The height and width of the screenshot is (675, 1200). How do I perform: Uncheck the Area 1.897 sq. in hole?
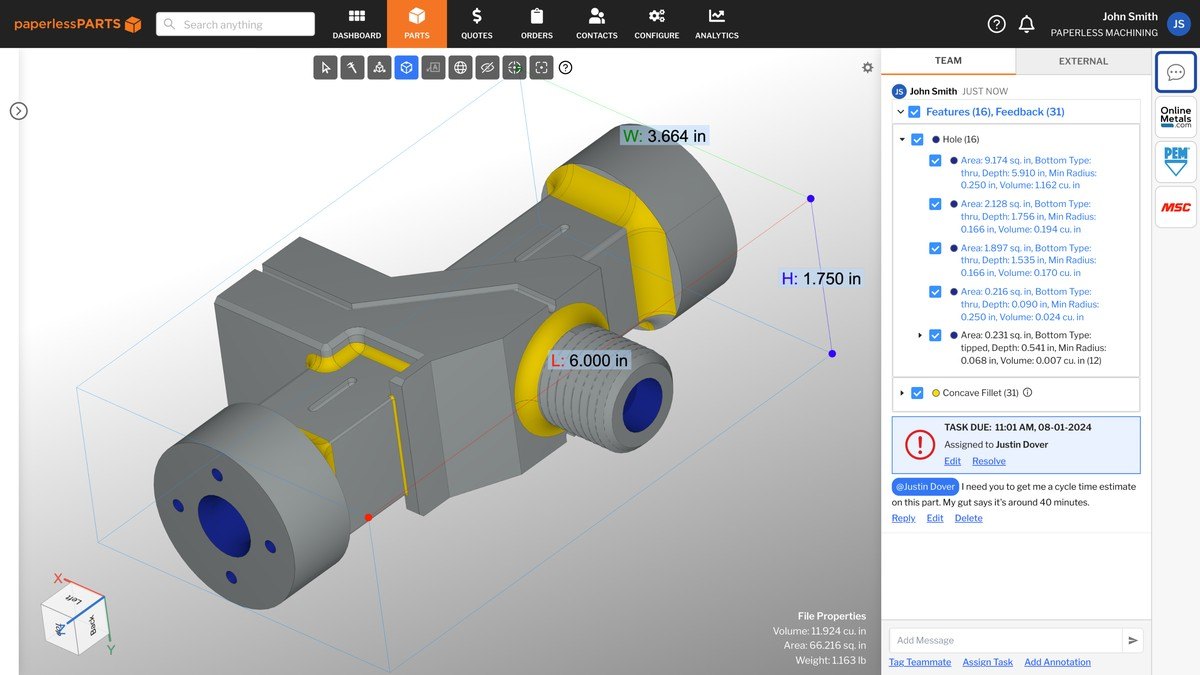click(x=935, y=248)
